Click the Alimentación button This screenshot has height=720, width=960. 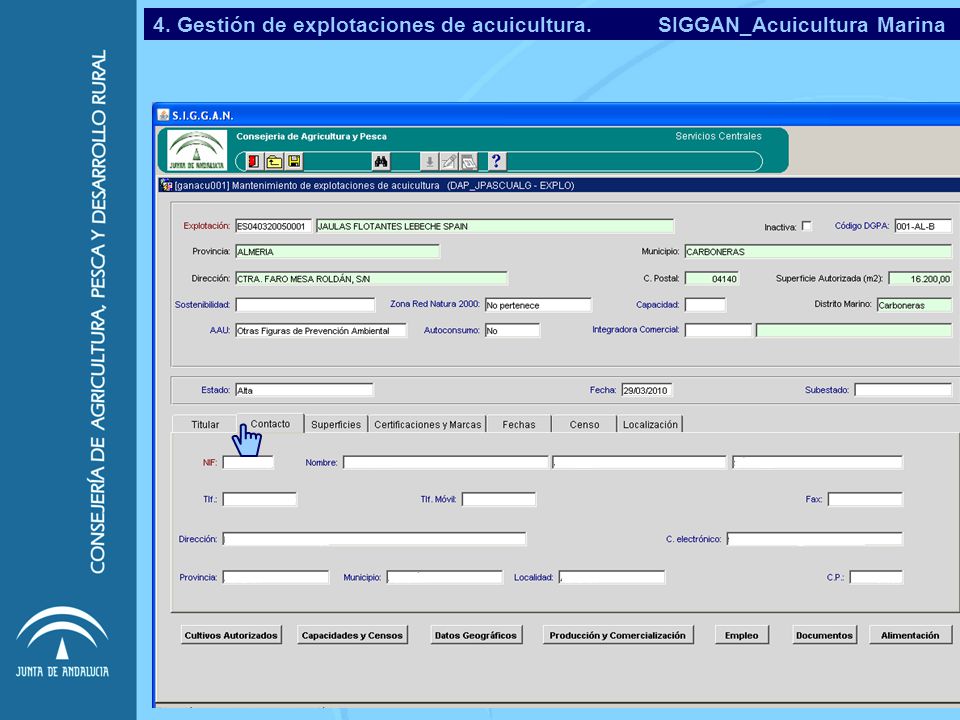tap(910, 636)
